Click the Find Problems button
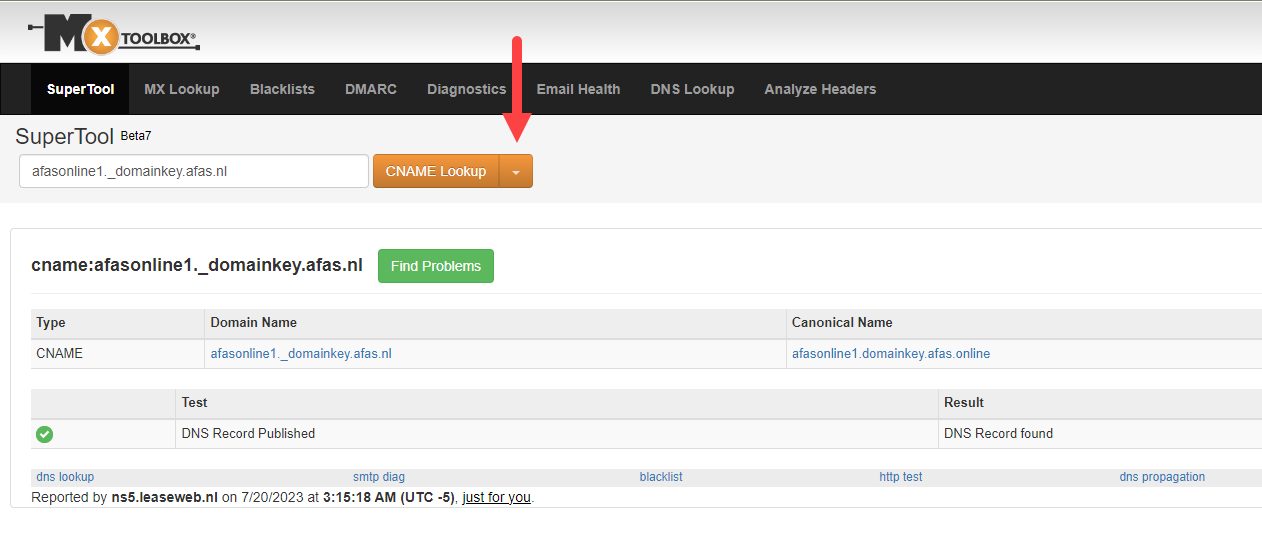The width and height of the screenshot is (1262, 535). [436, 266]
